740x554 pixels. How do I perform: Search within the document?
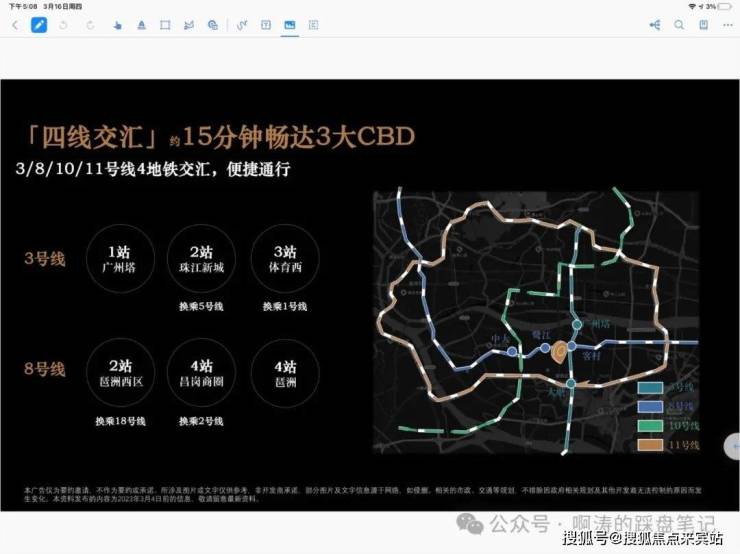click(678, 25)
